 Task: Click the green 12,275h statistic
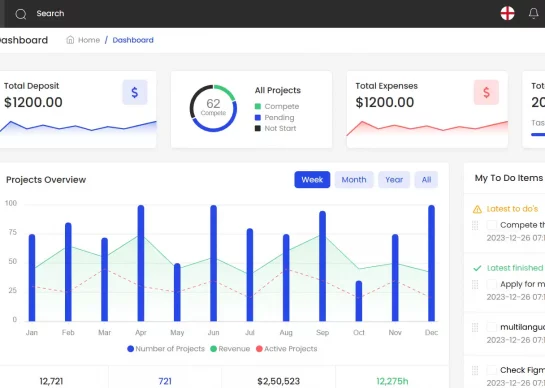[x=392, y=381]
